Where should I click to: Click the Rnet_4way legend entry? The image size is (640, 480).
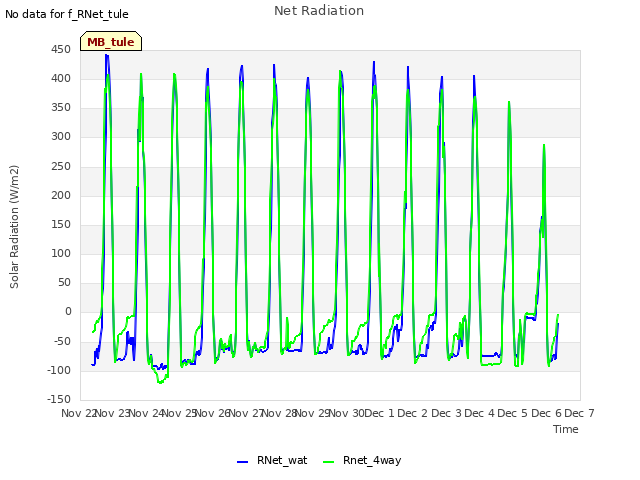tap(362, 460)
